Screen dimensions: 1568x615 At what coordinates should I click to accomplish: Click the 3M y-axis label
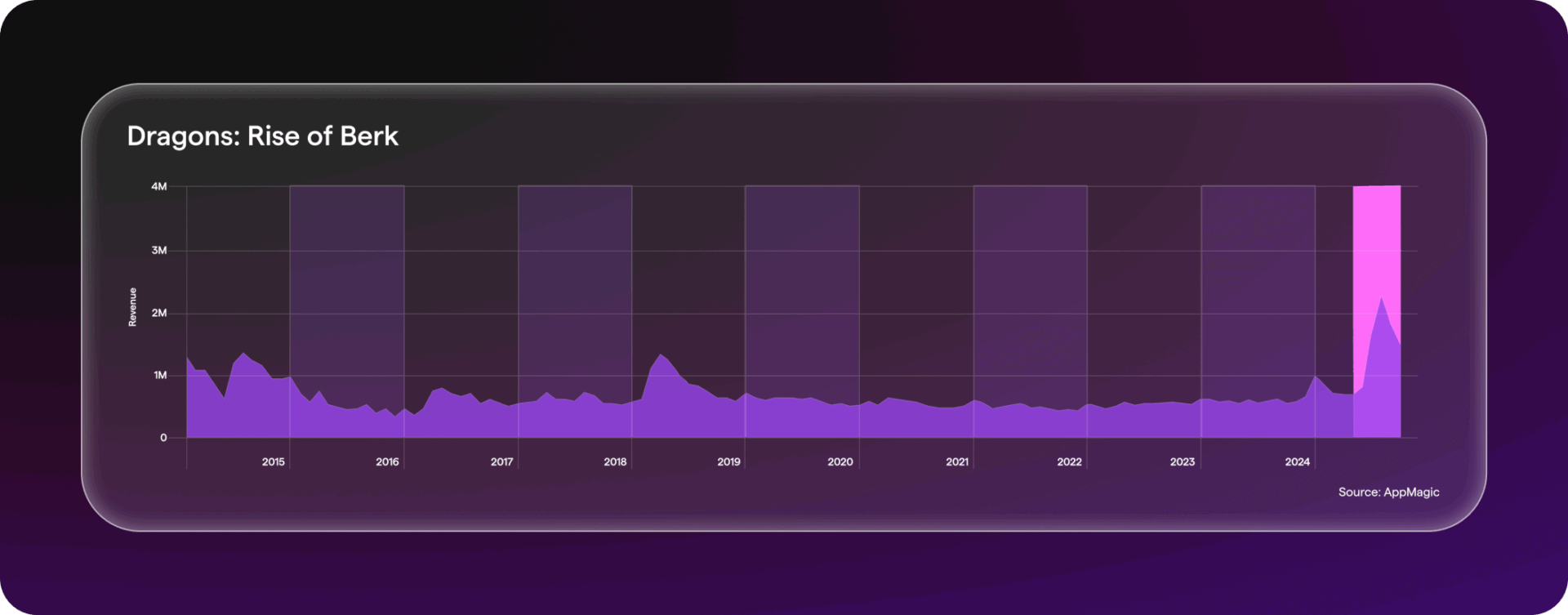click(158, 250)
